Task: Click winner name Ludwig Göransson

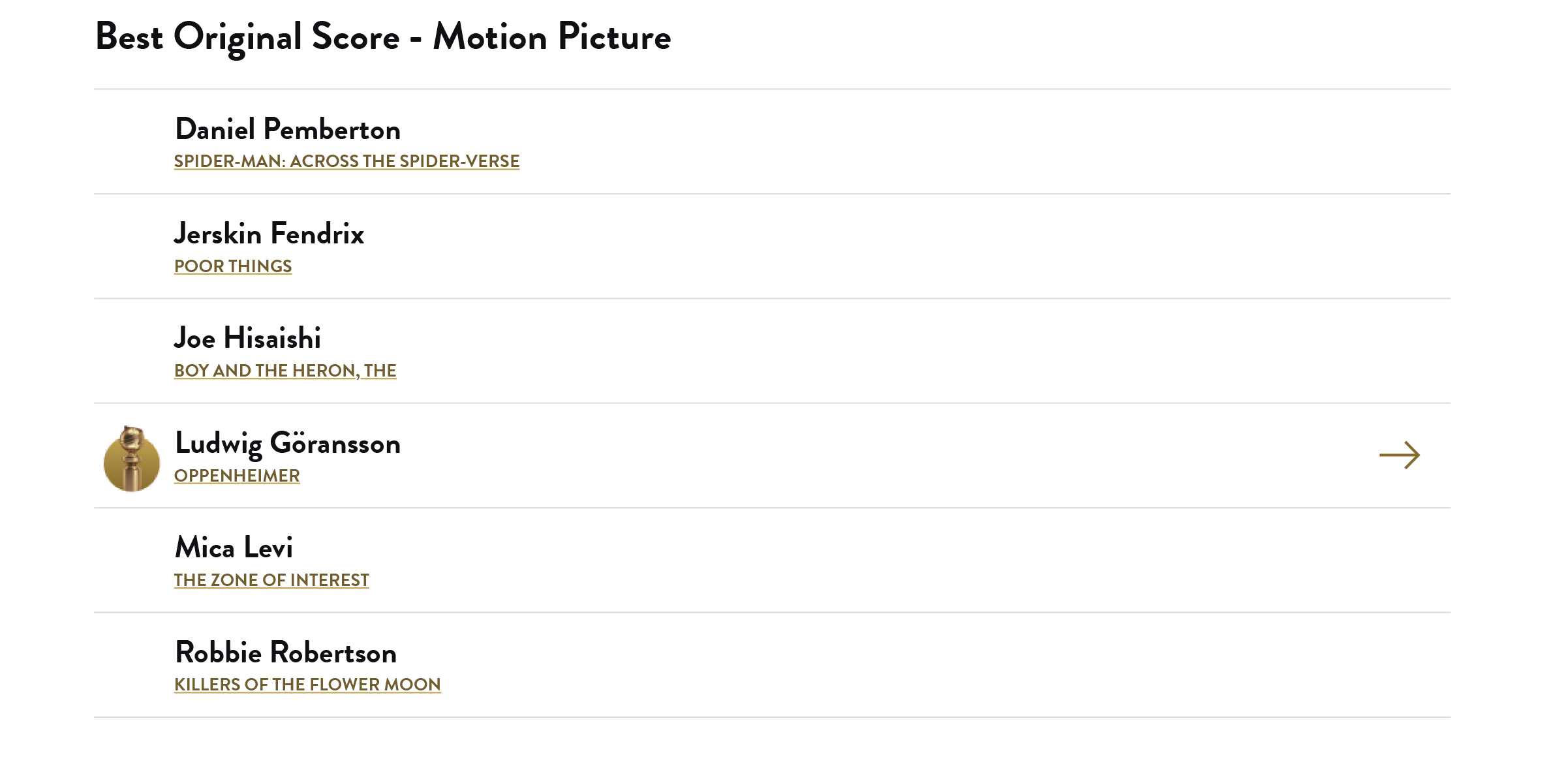Action: [288, 443]
